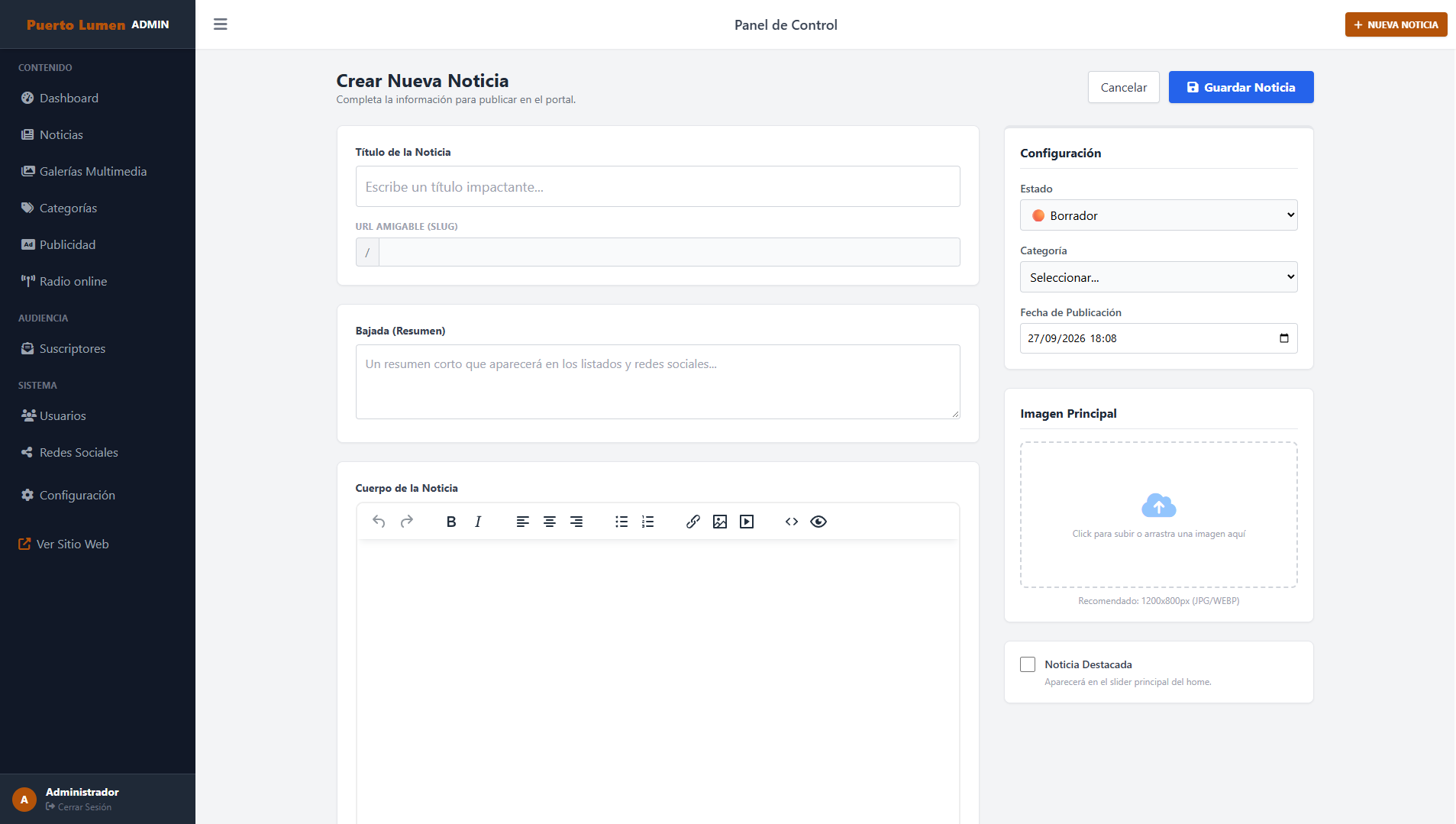Focus the Título de la Noticia field
Image resolution: width=1456 pixels, height=824 pixels.
coord(657,186)
